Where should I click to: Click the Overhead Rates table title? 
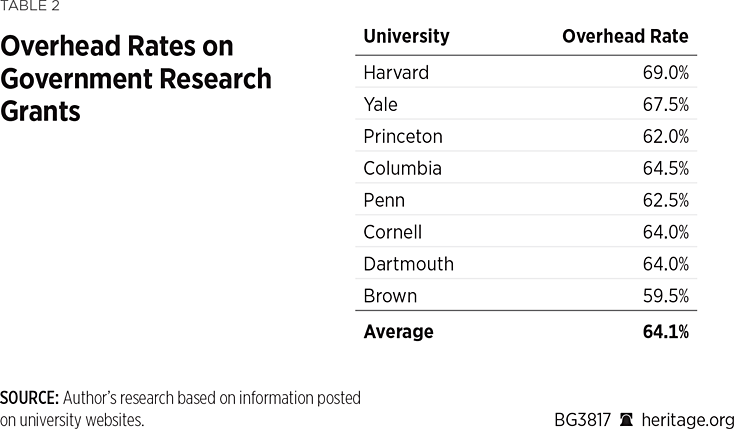136,78
